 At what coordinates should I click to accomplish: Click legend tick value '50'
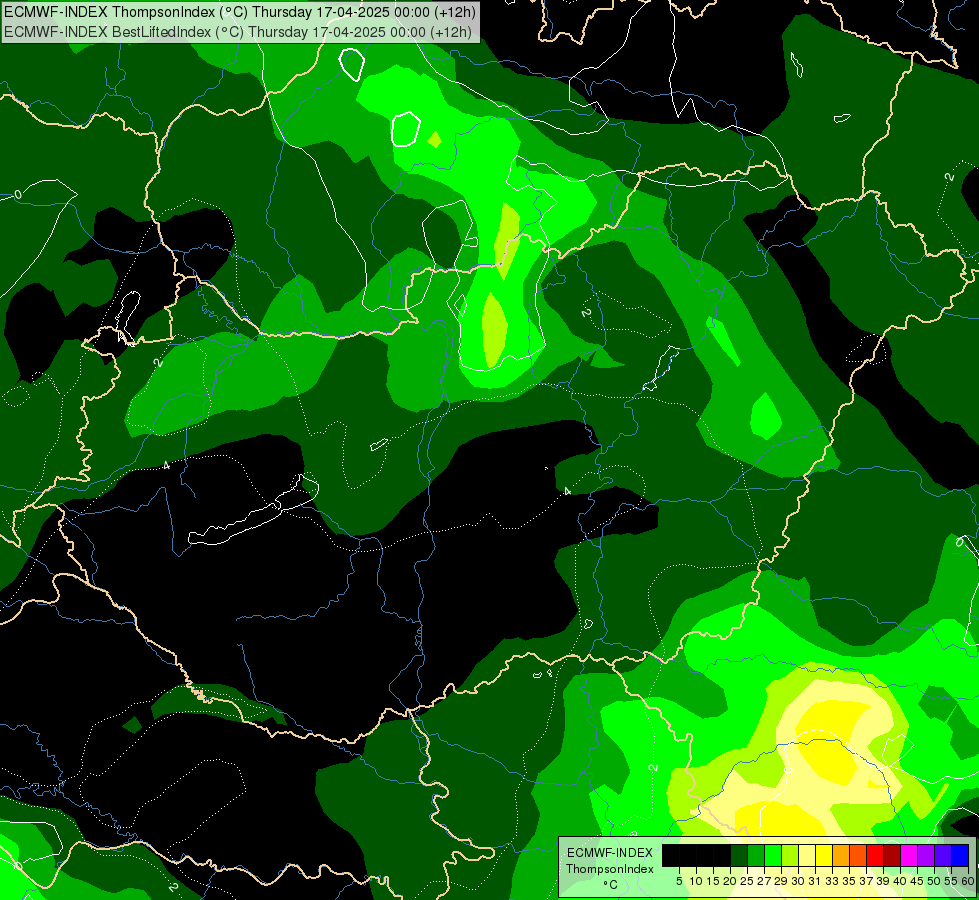coord(933,881)
